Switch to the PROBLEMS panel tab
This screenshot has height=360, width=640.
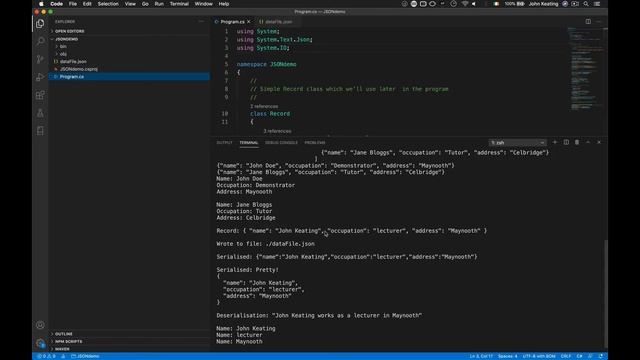click(315, 142)
